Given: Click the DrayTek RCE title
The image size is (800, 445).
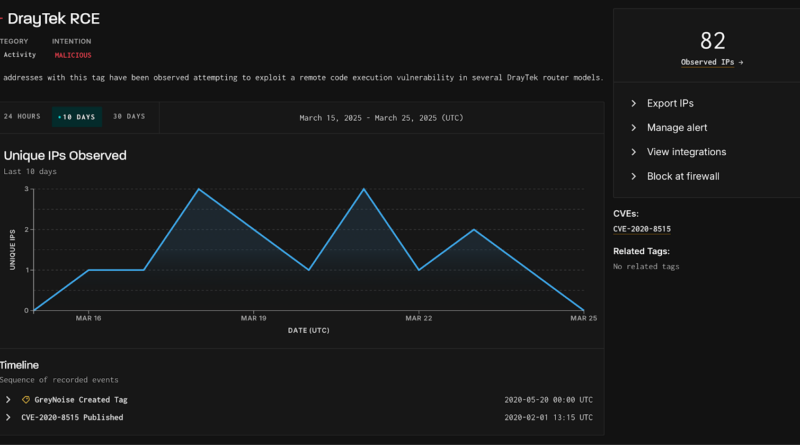Looking at the screenshot, I should click(x=54, y=19).
